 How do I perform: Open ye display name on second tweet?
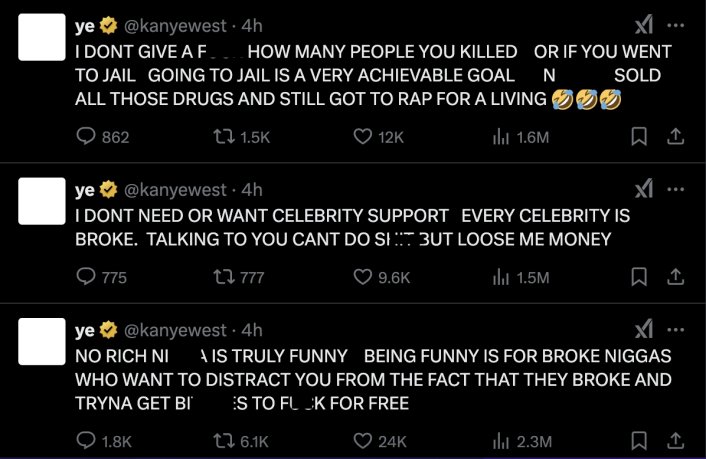85,189
